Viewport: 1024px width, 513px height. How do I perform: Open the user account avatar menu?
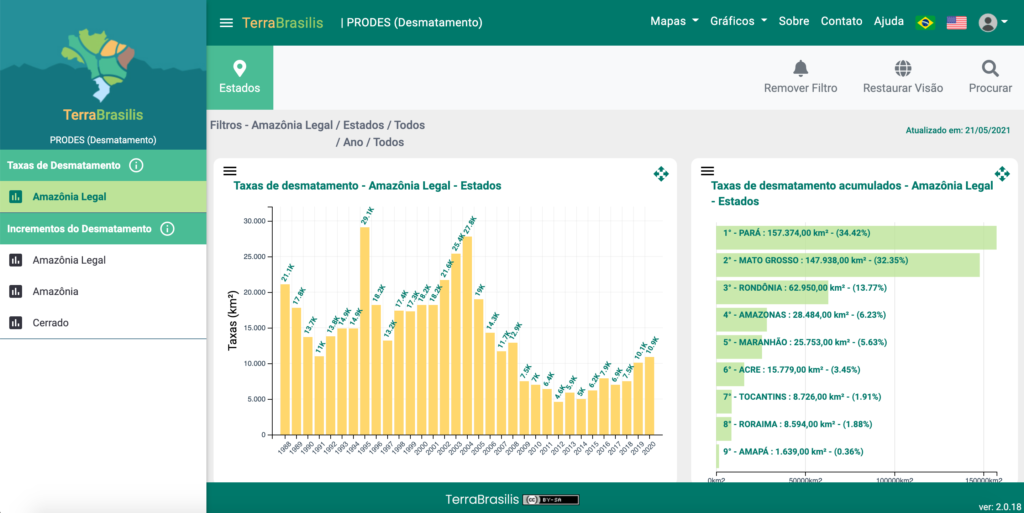993,23
